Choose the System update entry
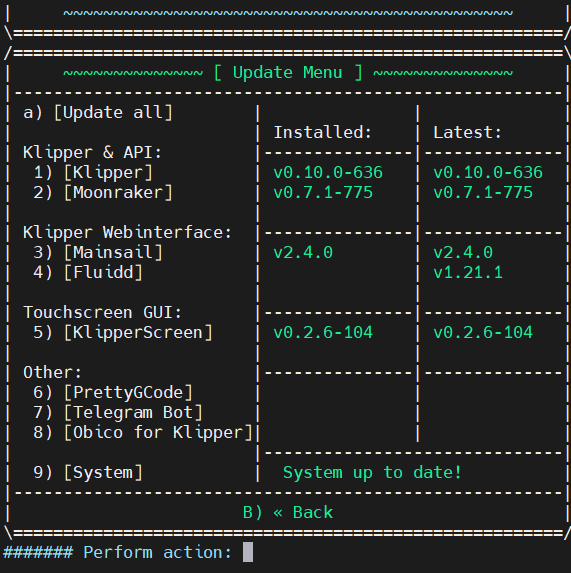The height and width of the screenshot is (573, 571). click(x=88, y=473)
